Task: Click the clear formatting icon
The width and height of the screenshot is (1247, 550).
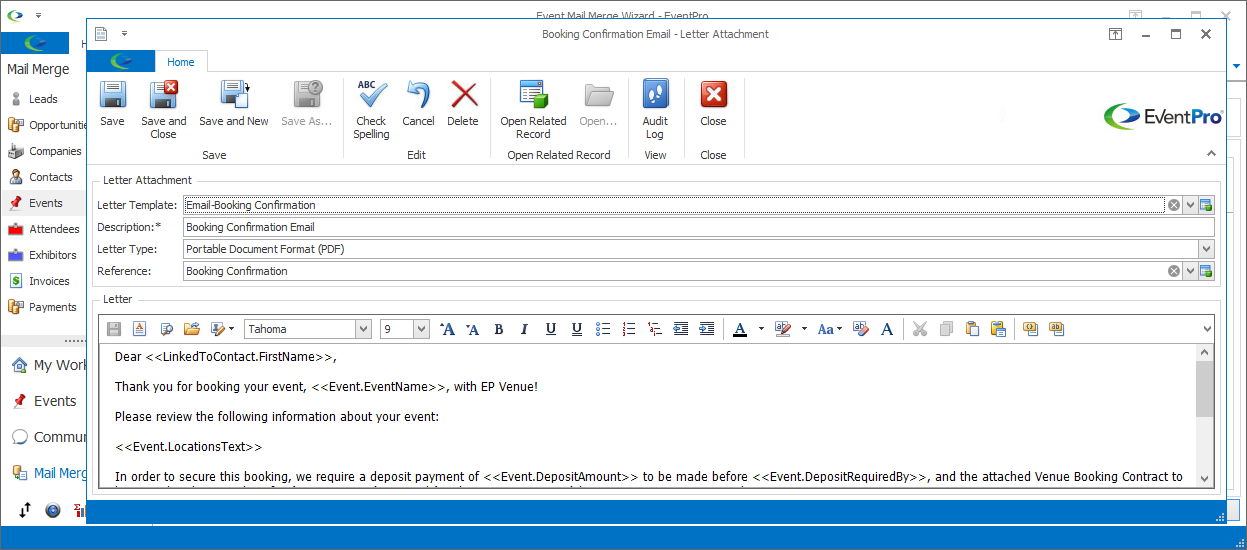Action: pos(860,329)
